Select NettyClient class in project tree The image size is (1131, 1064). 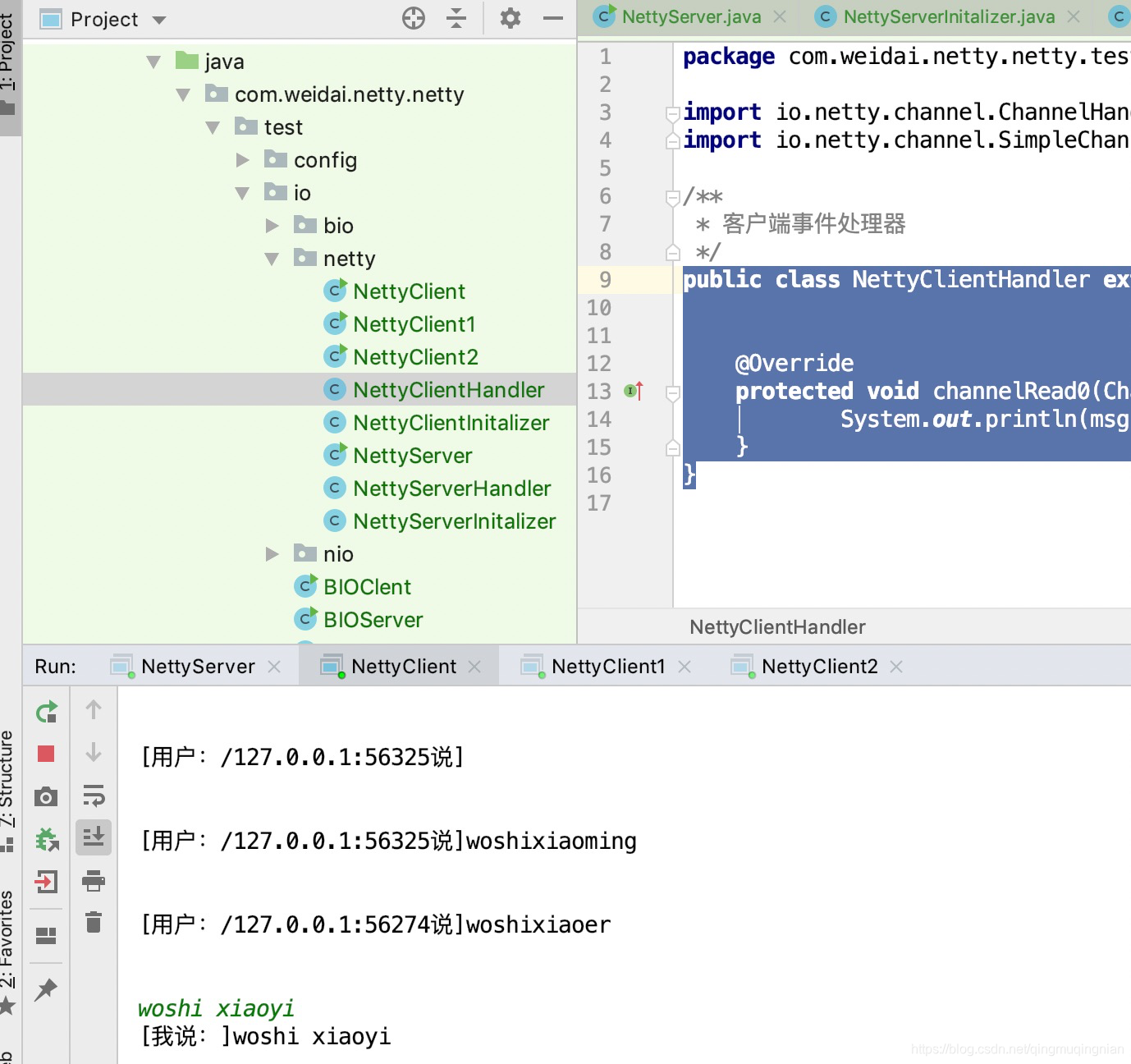coord(409,291)
